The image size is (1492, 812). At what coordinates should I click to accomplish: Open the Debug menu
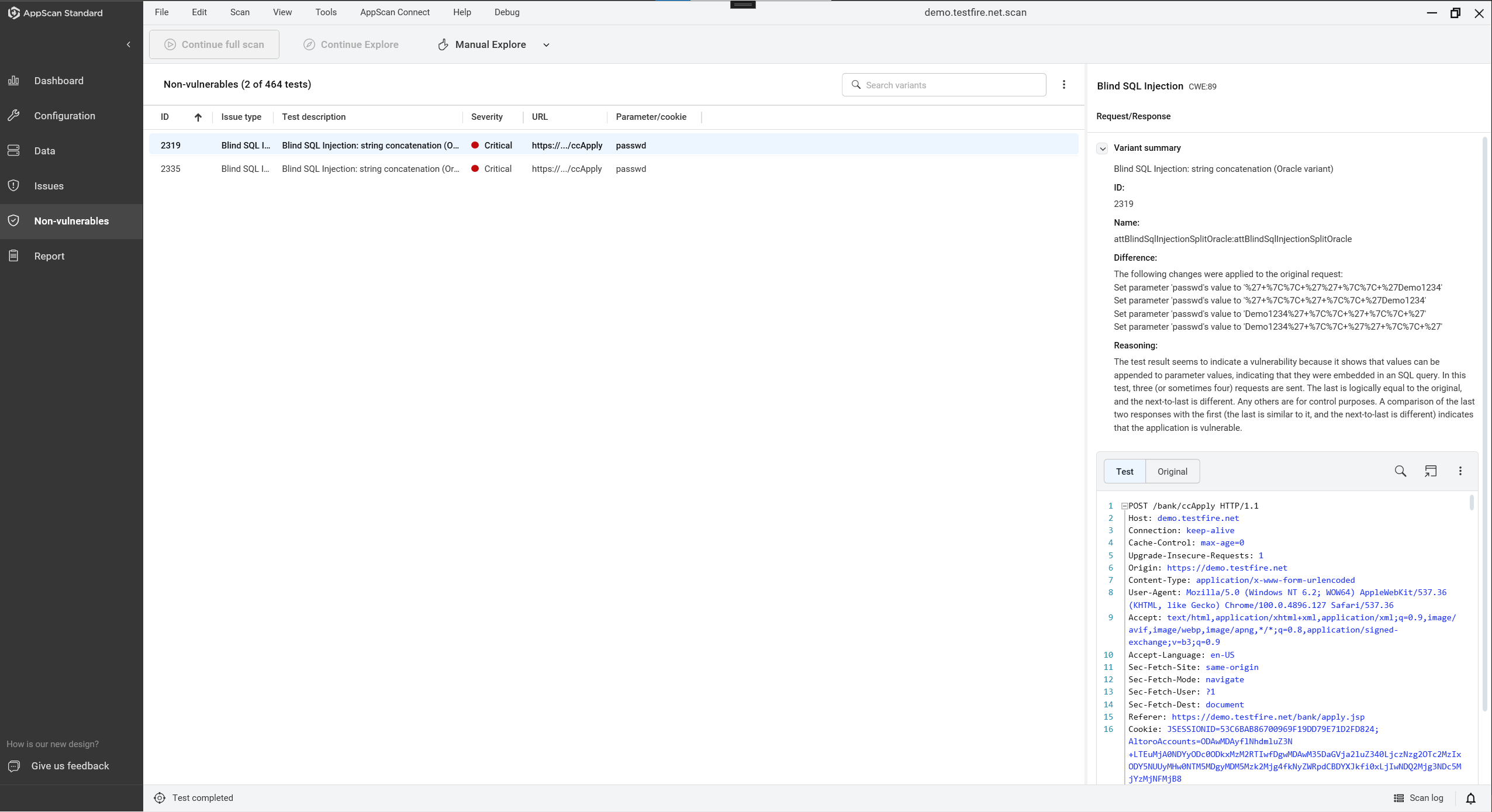click(x=506, y=12)
